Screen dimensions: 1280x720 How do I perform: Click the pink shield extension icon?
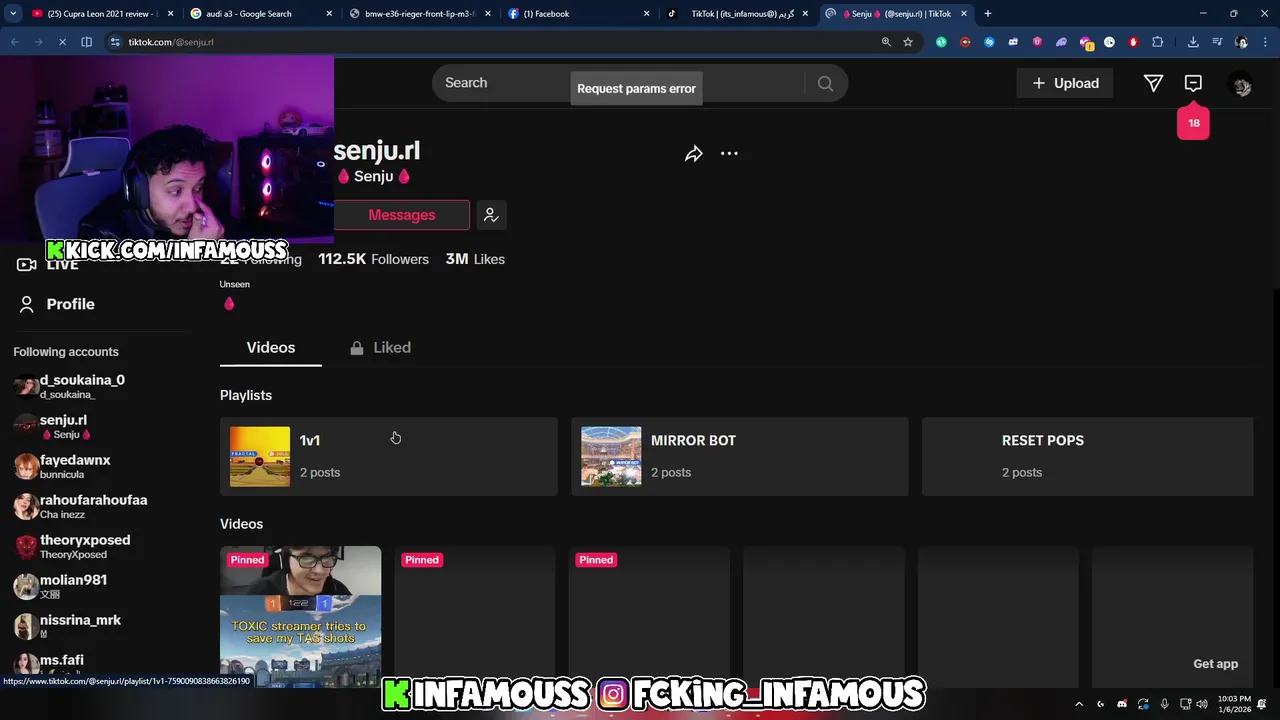click(1037, 42)
